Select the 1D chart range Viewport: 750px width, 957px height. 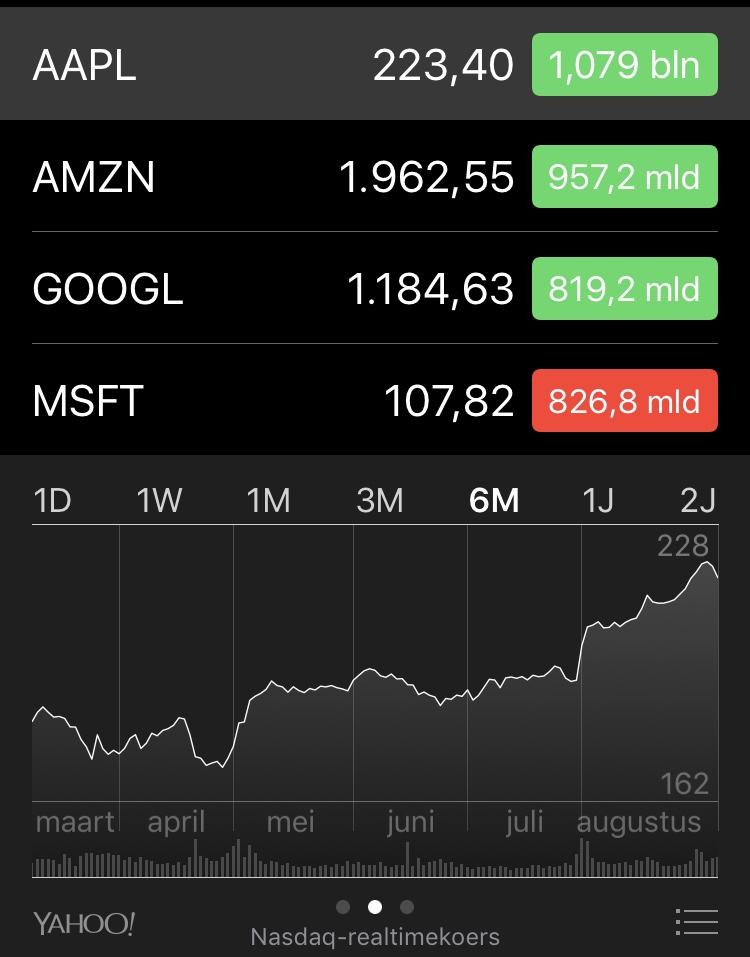53,500
